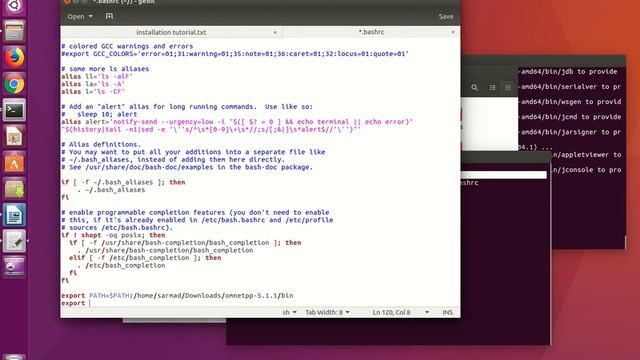Open the Tab Width: 8 dropdown

tap(327, 312)
